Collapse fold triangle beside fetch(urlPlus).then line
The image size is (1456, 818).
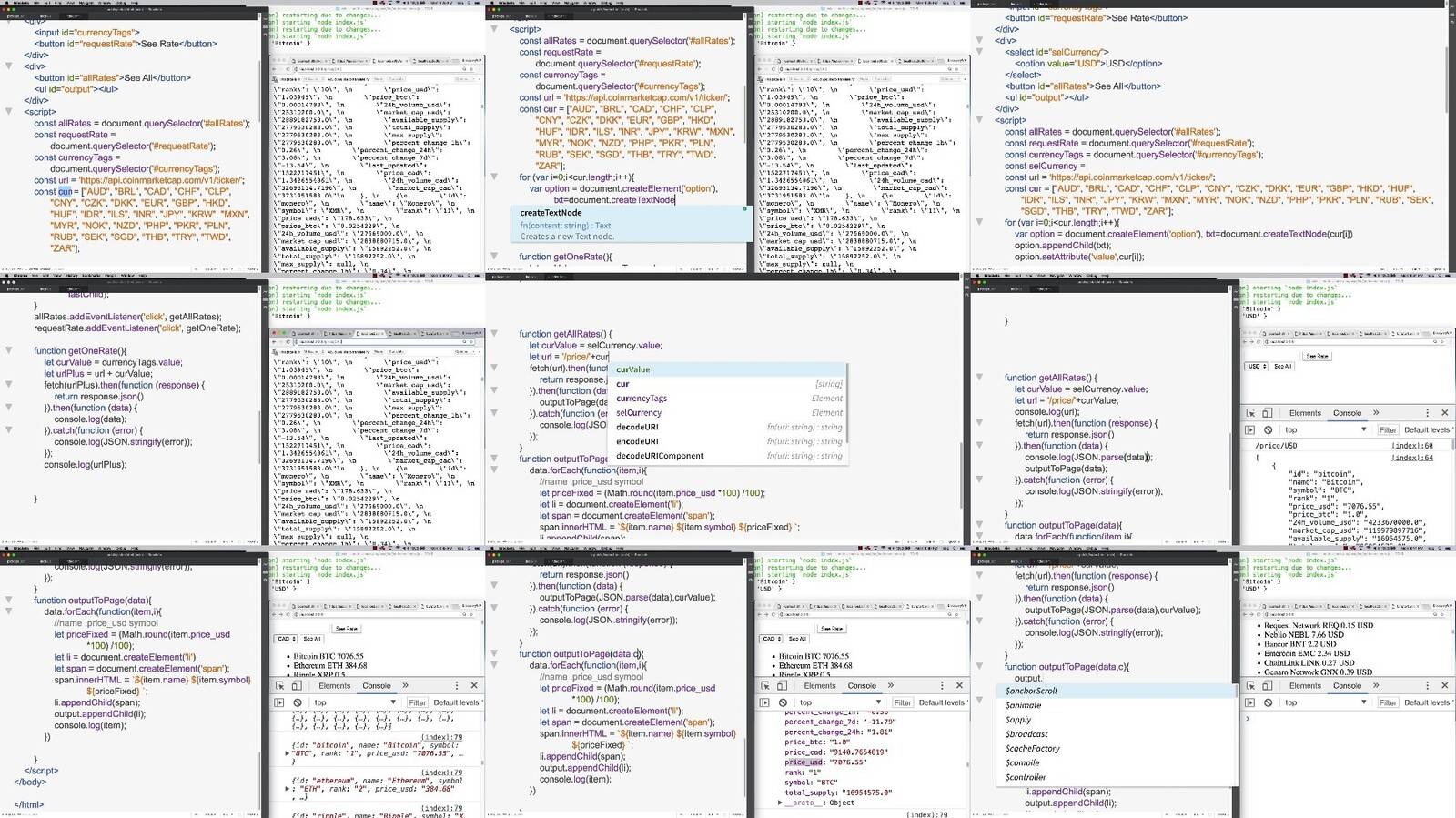tap(9, 385)
